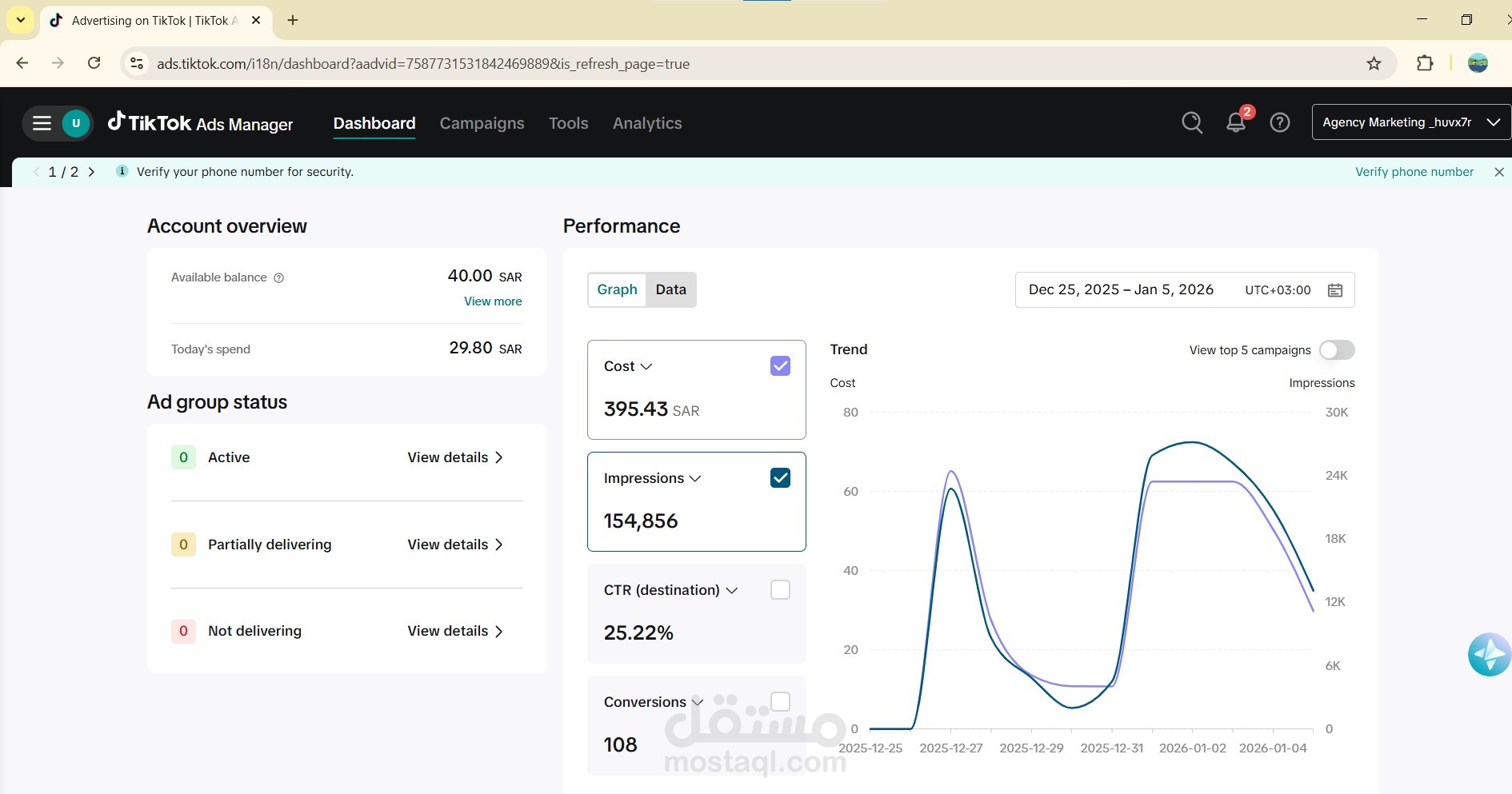Click the 40.00 SAR balance amount
Image resolution: width=1512 pixels, height=794 pixels.
pos(485,276)
